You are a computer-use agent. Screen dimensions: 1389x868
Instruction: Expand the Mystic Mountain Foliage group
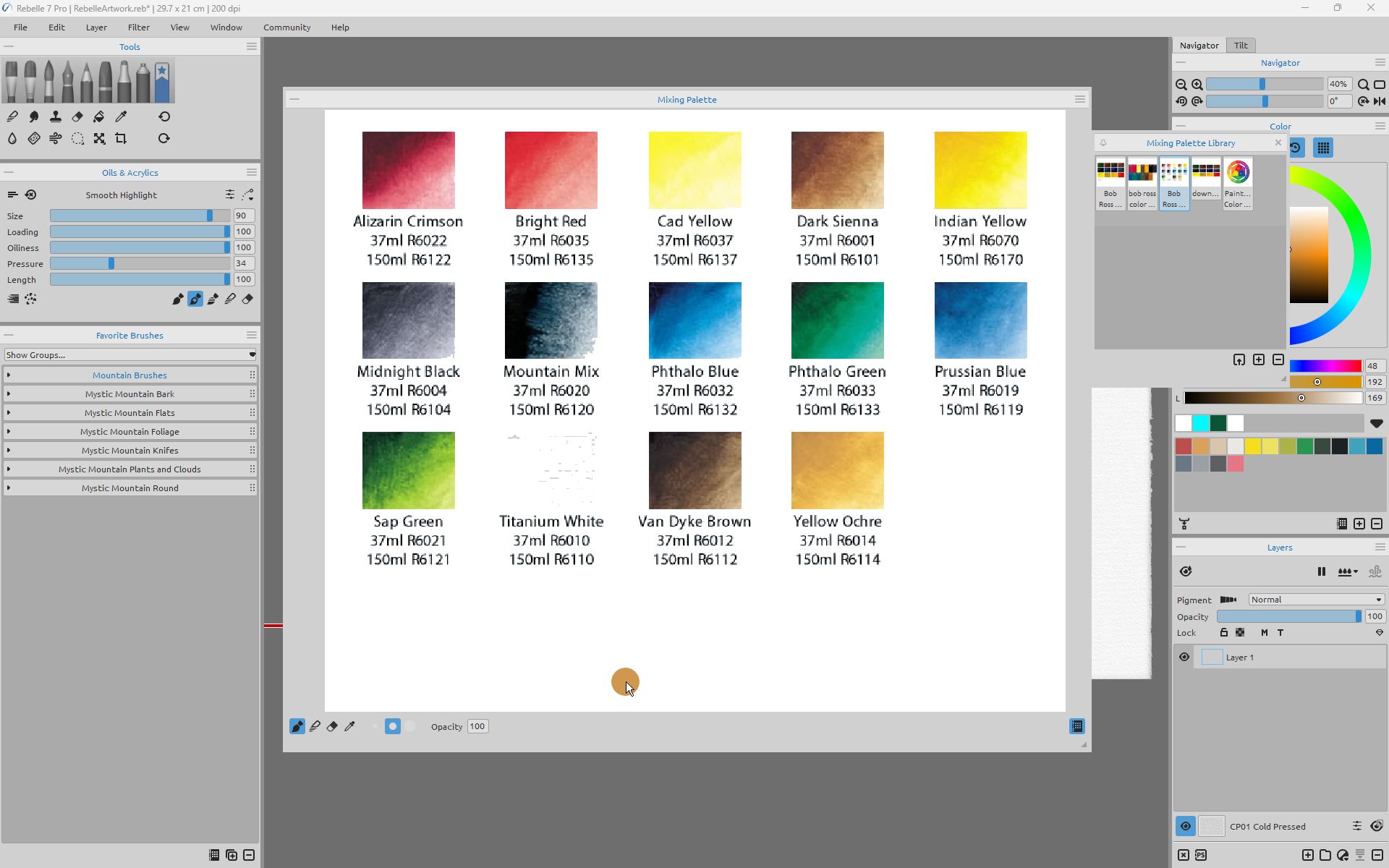(9, 432)
